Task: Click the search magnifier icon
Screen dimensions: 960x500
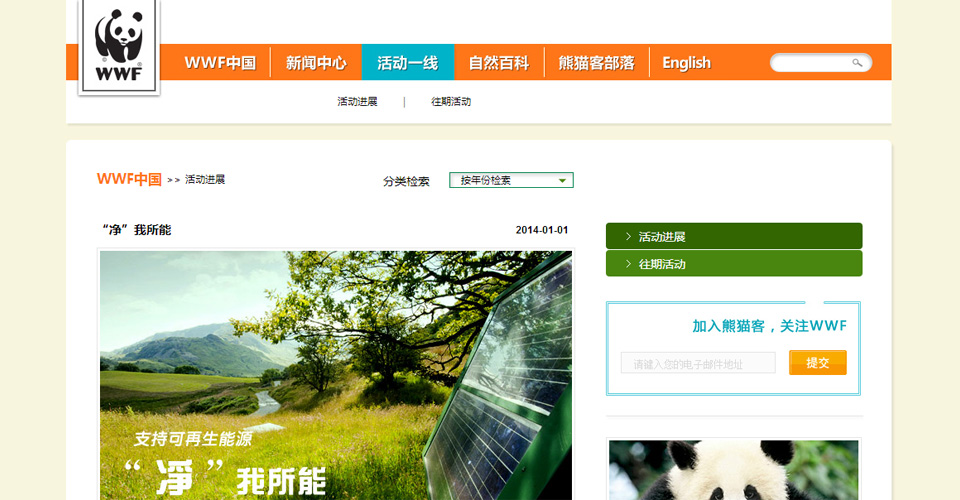Action: coord(857,62)
